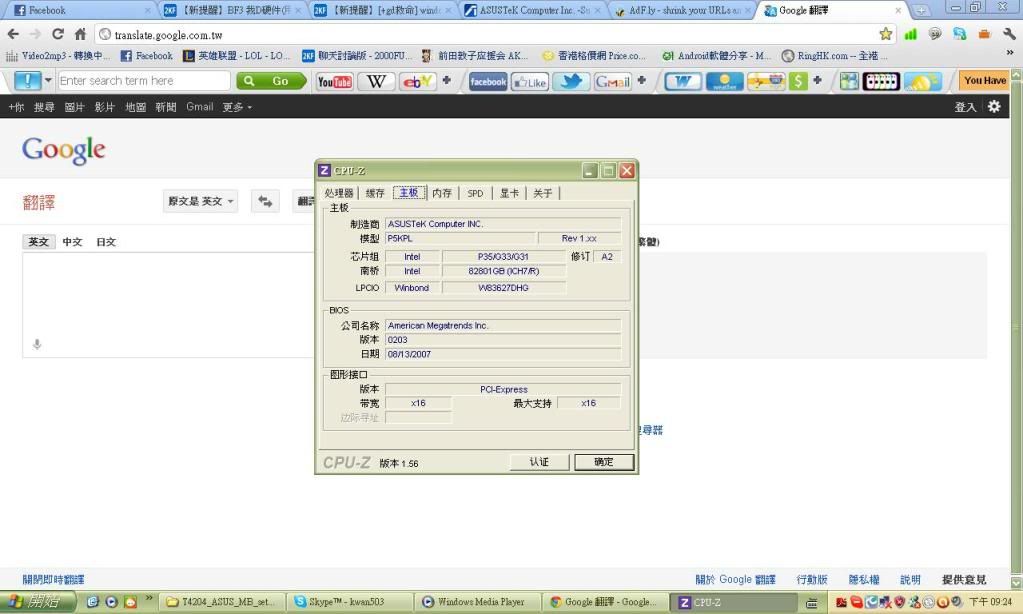Click the ASUSTeK Computer INC. manufacturer value

pyautogui.click(x=503, y=224)
